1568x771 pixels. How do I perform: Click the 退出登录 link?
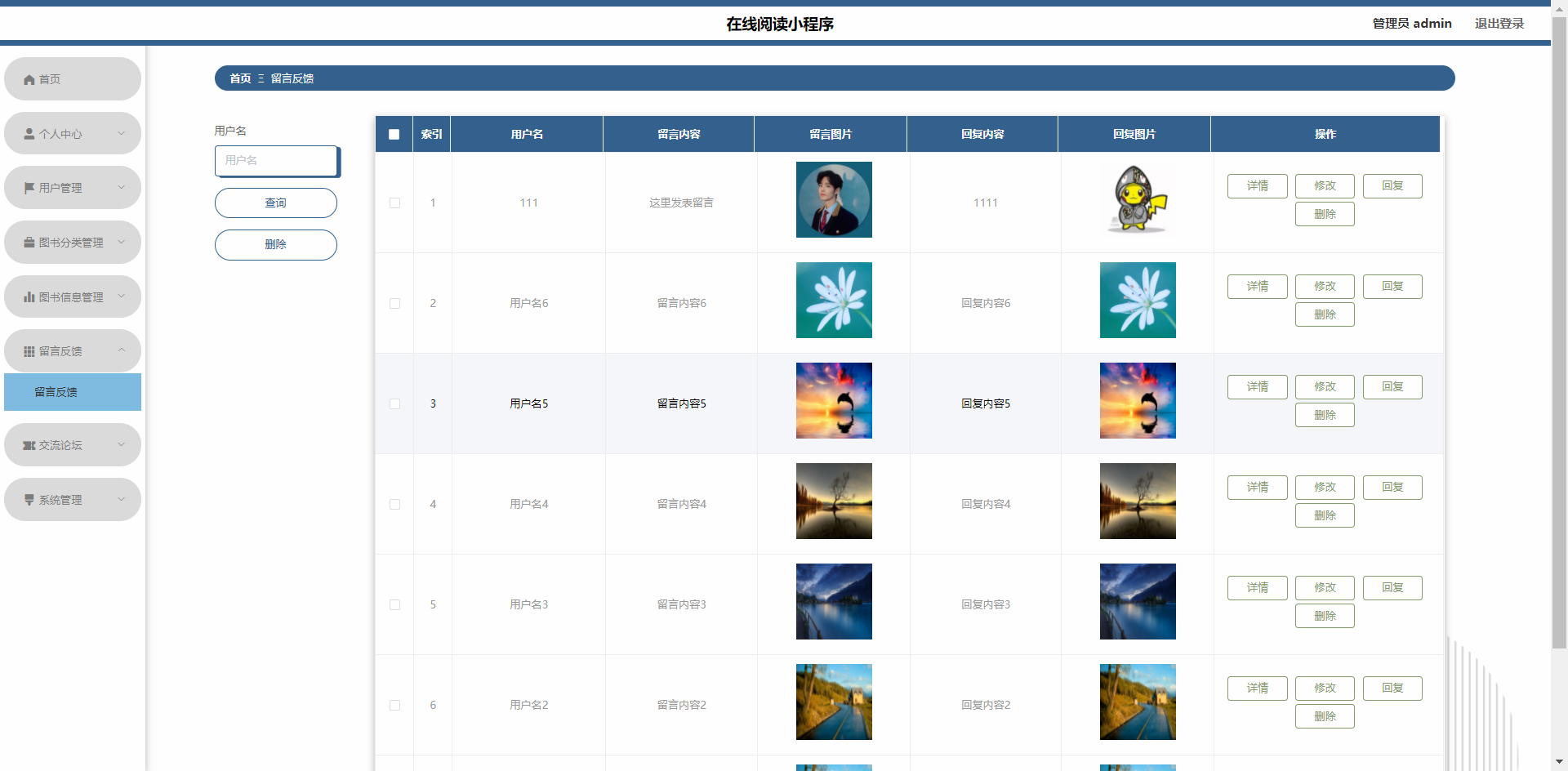pos(1499,24)
